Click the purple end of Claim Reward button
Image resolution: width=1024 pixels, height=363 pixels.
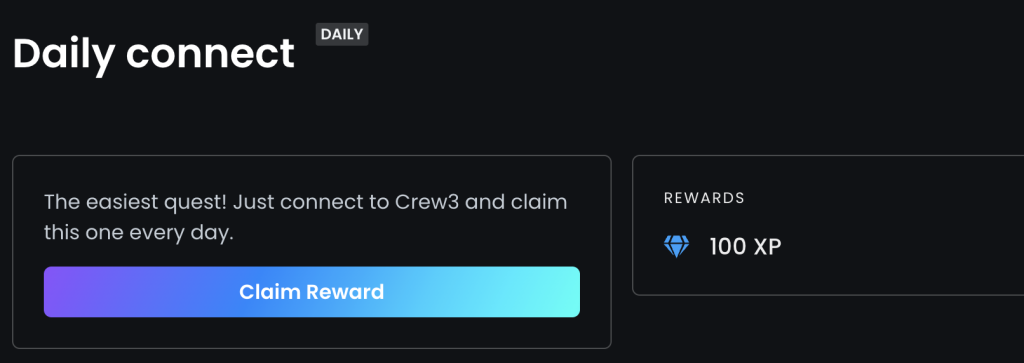[x=65, y=292]
